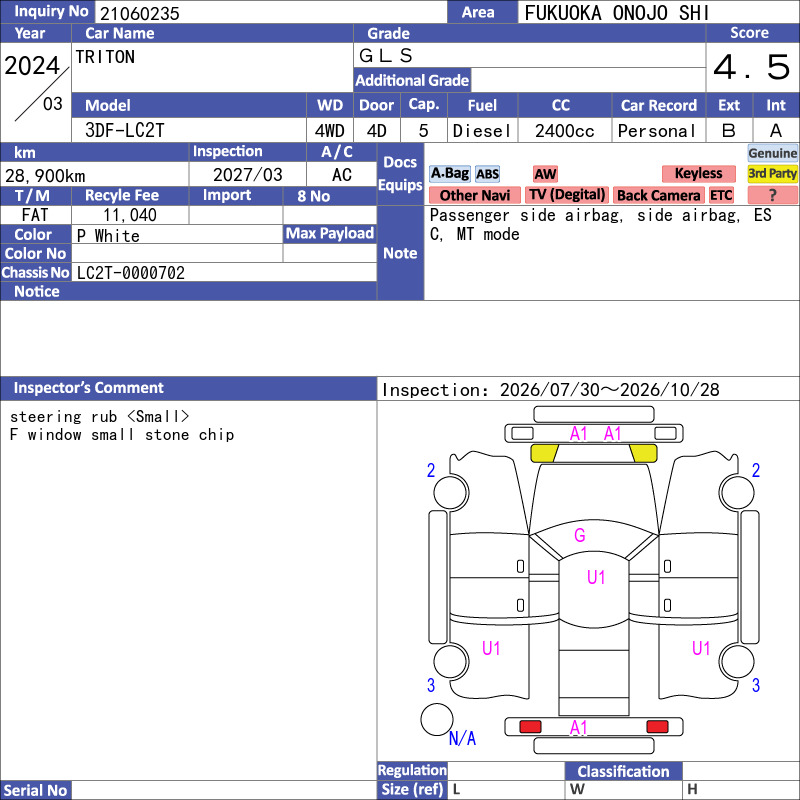
Task: Click the N/A spare tire label
Action: pyautogui.click(x=462, y=738)
